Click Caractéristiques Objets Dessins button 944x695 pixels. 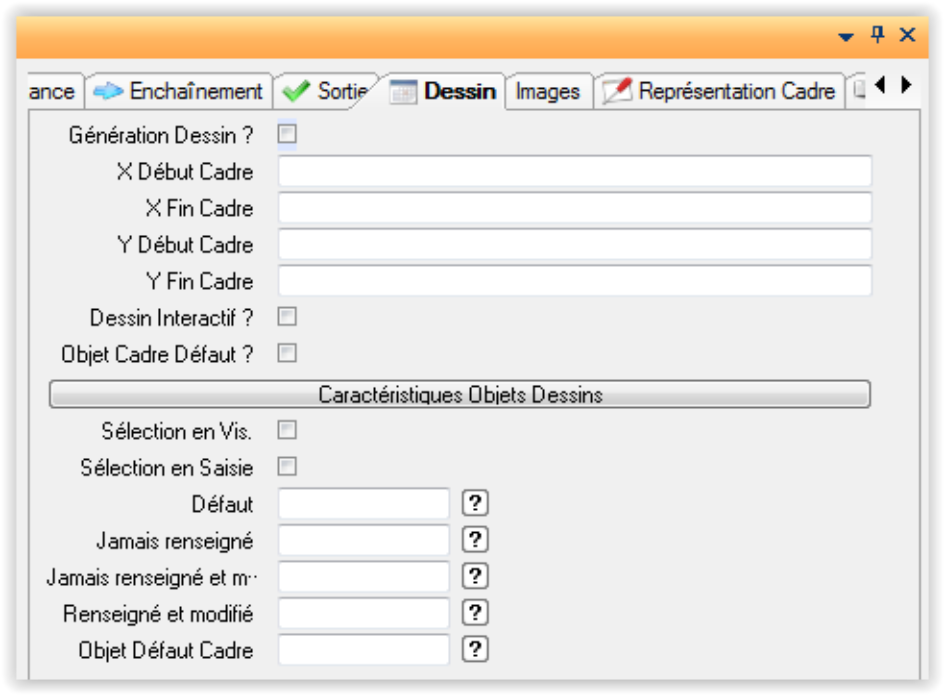pyautogui.click(x=460, y=395)
